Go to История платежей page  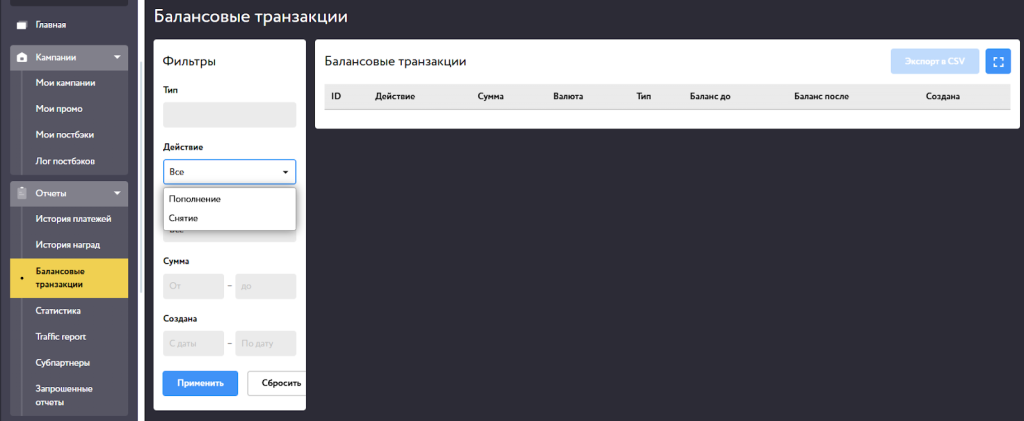73,219
